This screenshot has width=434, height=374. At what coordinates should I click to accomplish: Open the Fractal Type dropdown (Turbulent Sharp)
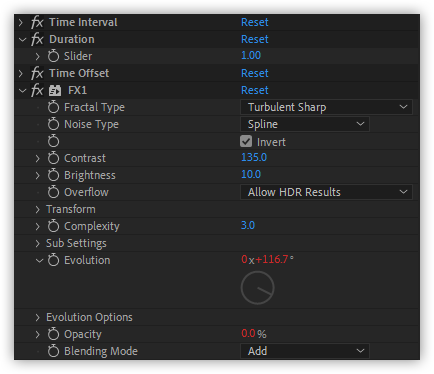[326, 107]
